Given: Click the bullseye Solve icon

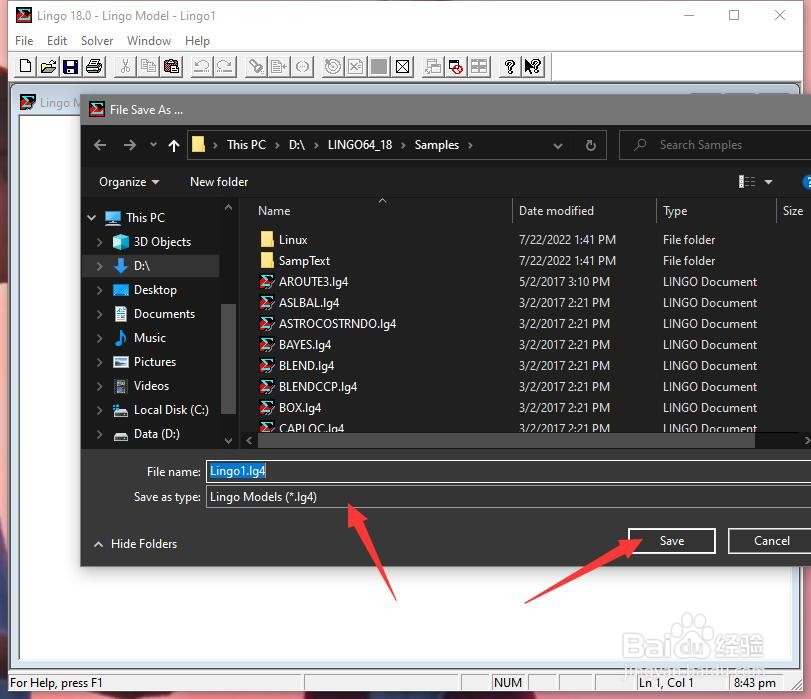Looking at the screenshot, I should tap(333, 66).
